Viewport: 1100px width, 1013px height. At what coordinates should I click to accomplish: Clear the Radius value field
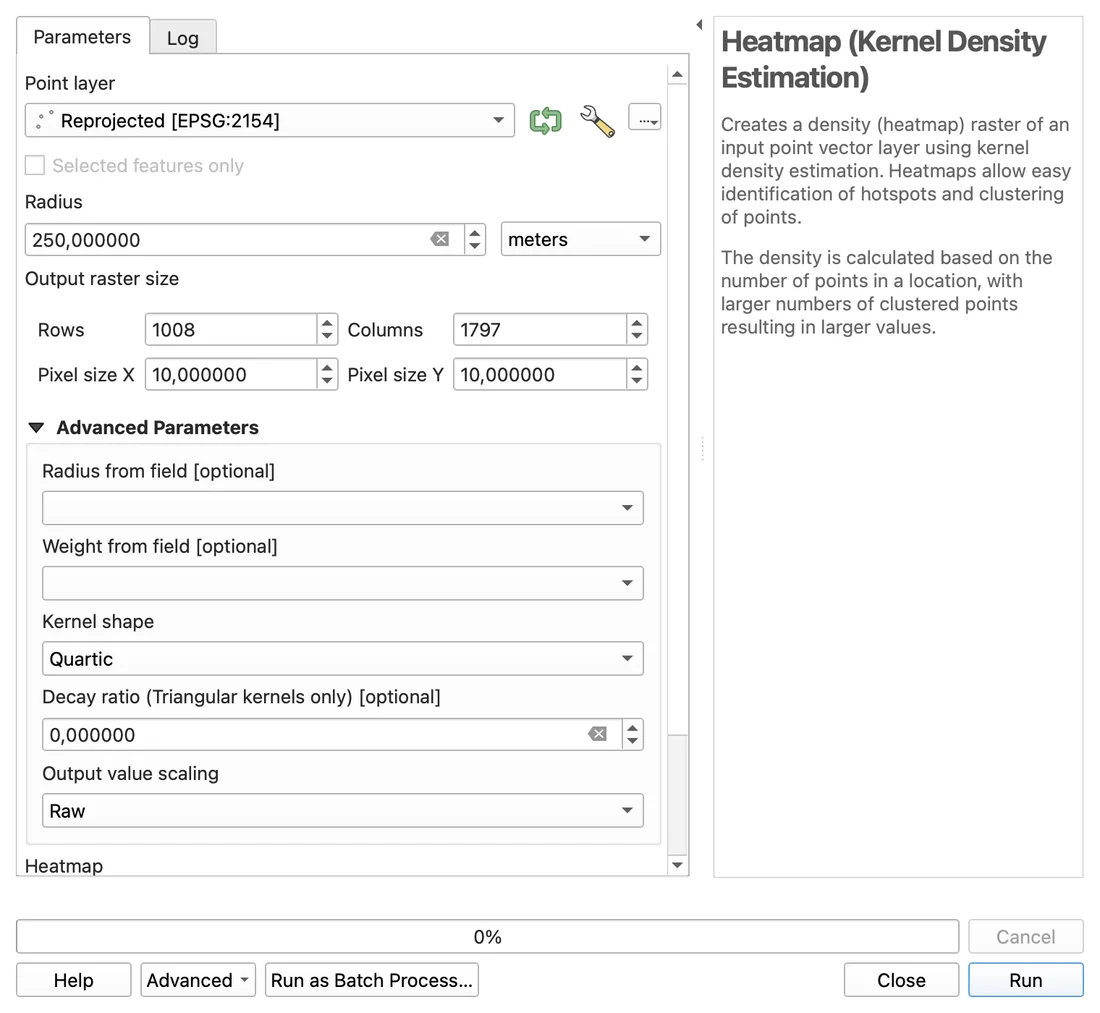(x=440, y=239)
